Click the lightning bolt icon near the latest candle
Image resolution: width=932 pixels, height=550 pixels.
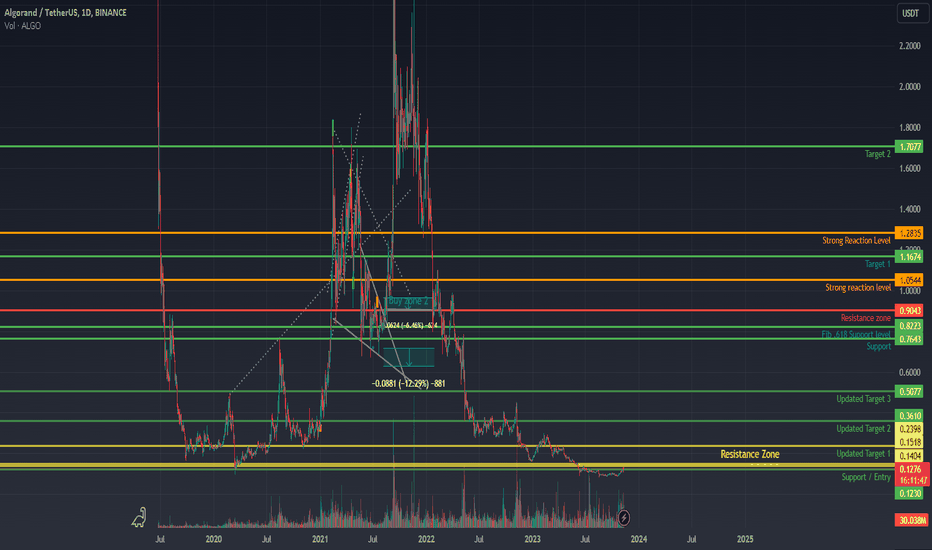(624, 518)
